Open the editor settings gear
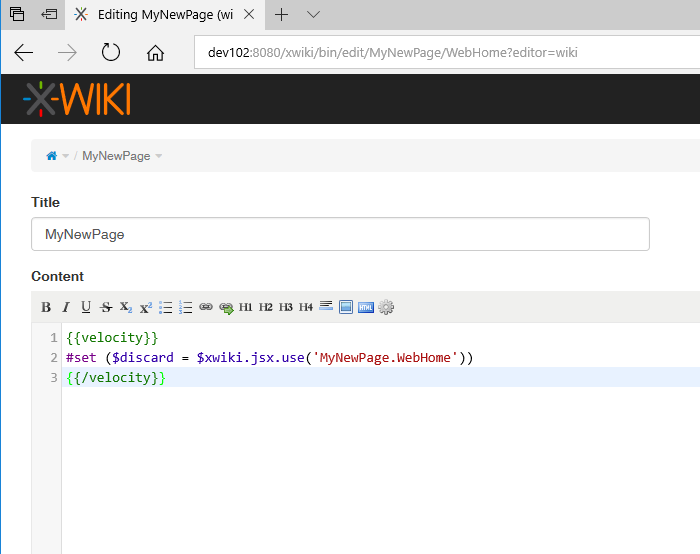The image size is (700, 554). (x=386, y=307)
